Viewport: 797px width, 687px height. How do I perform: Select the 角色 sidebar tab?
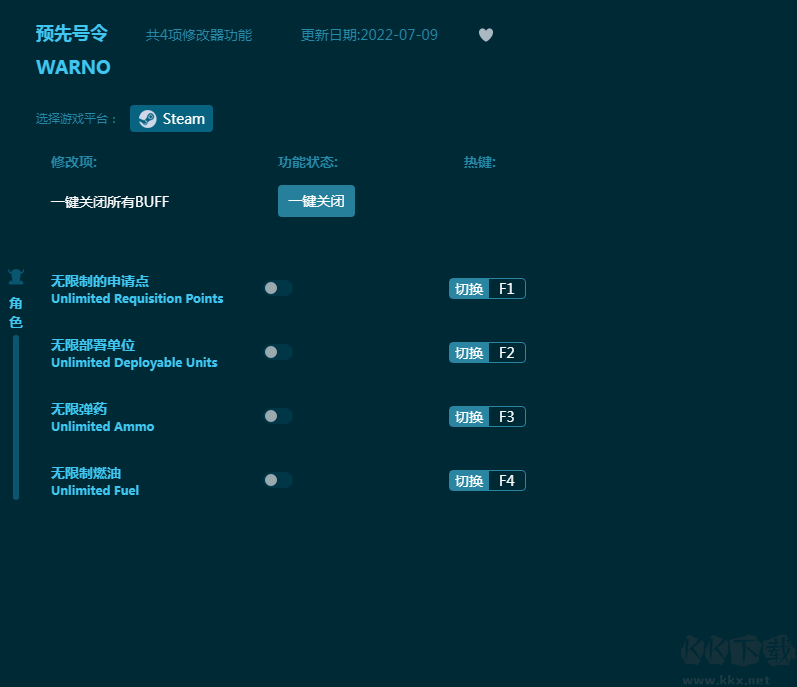point(16,313)
